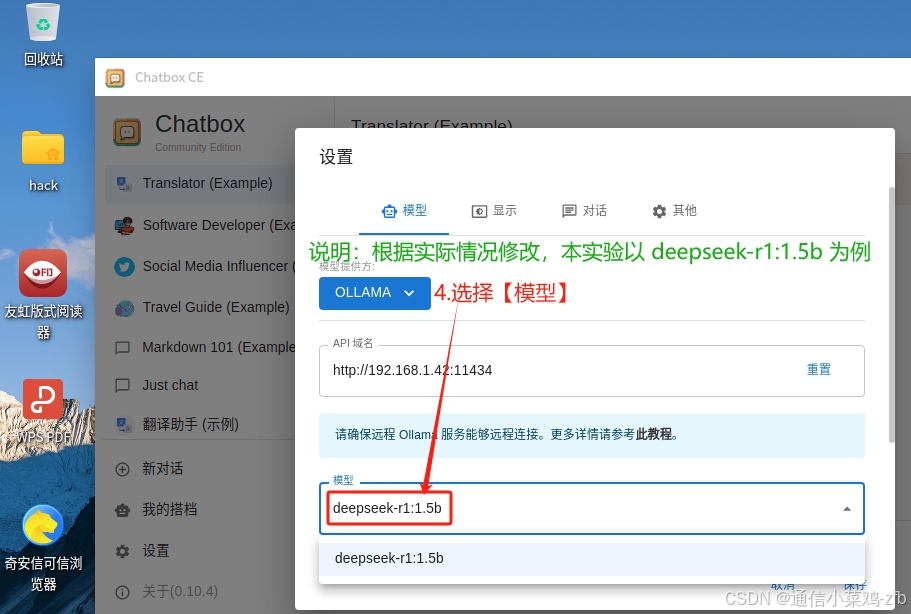The height and width of the screenshot is (614, 911).
Task: Click Software Developer avatar icon
Action: coord(124,225)
